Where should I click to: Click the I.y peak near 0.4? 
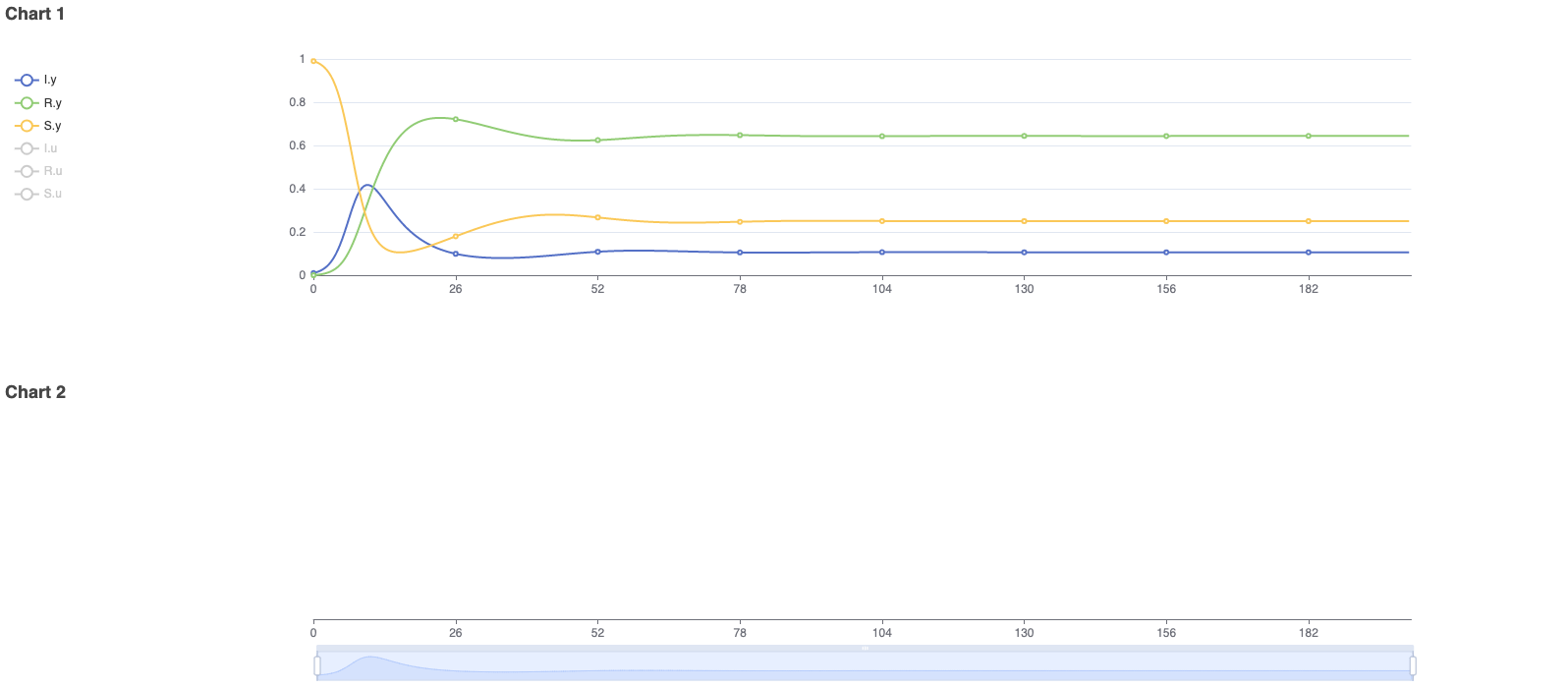[367, 185]
